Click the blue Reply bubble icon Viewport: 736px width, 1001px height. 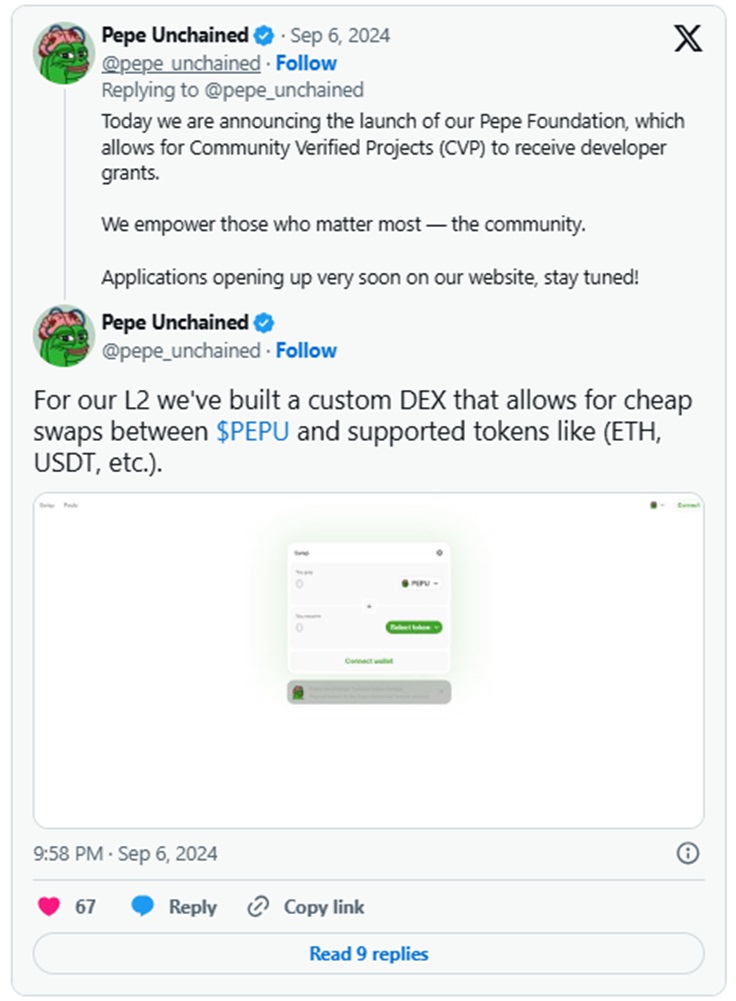pos(143,907)
